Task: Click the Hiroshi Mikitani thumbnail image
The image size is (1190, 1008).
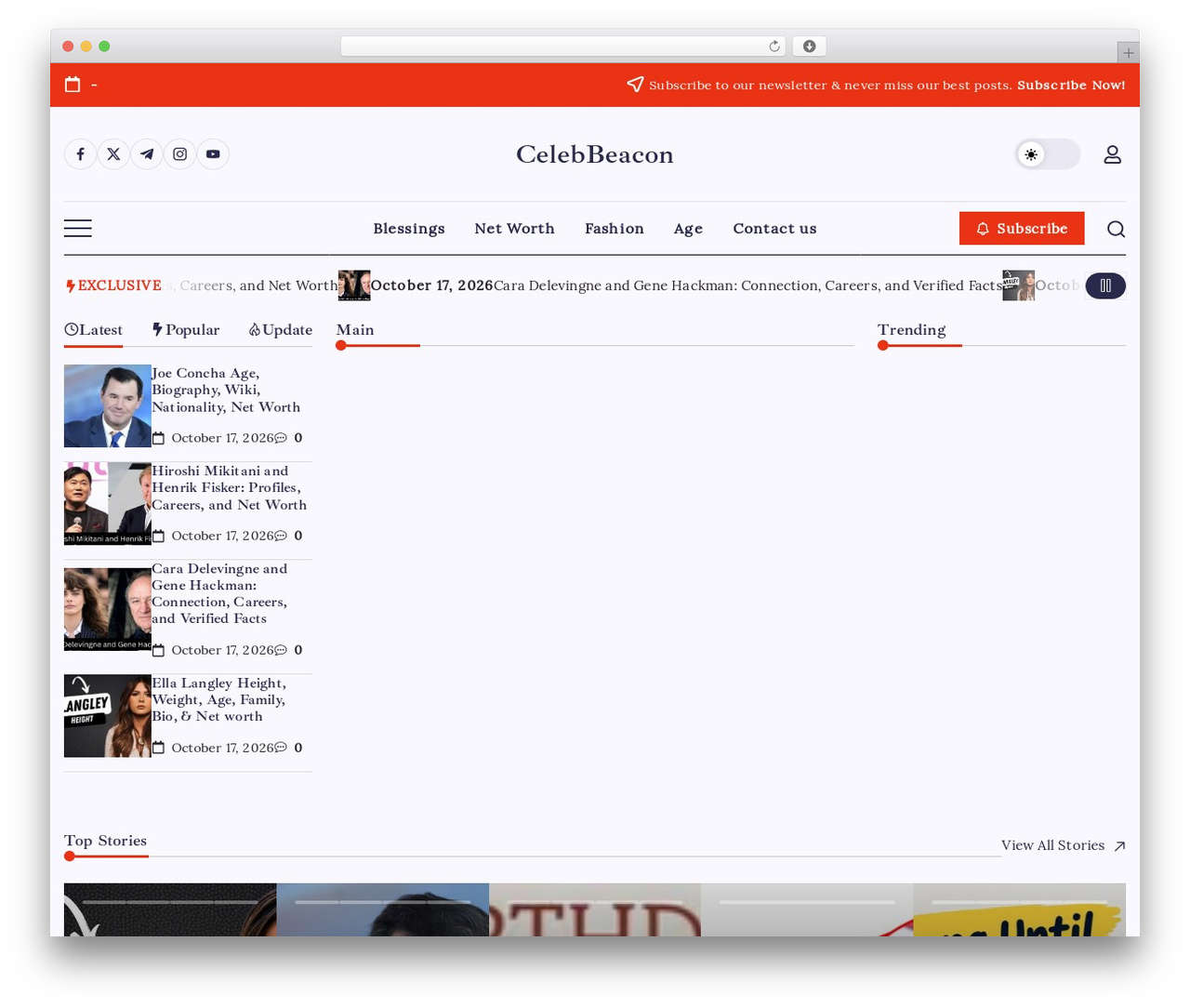Action: click(108, 504)
